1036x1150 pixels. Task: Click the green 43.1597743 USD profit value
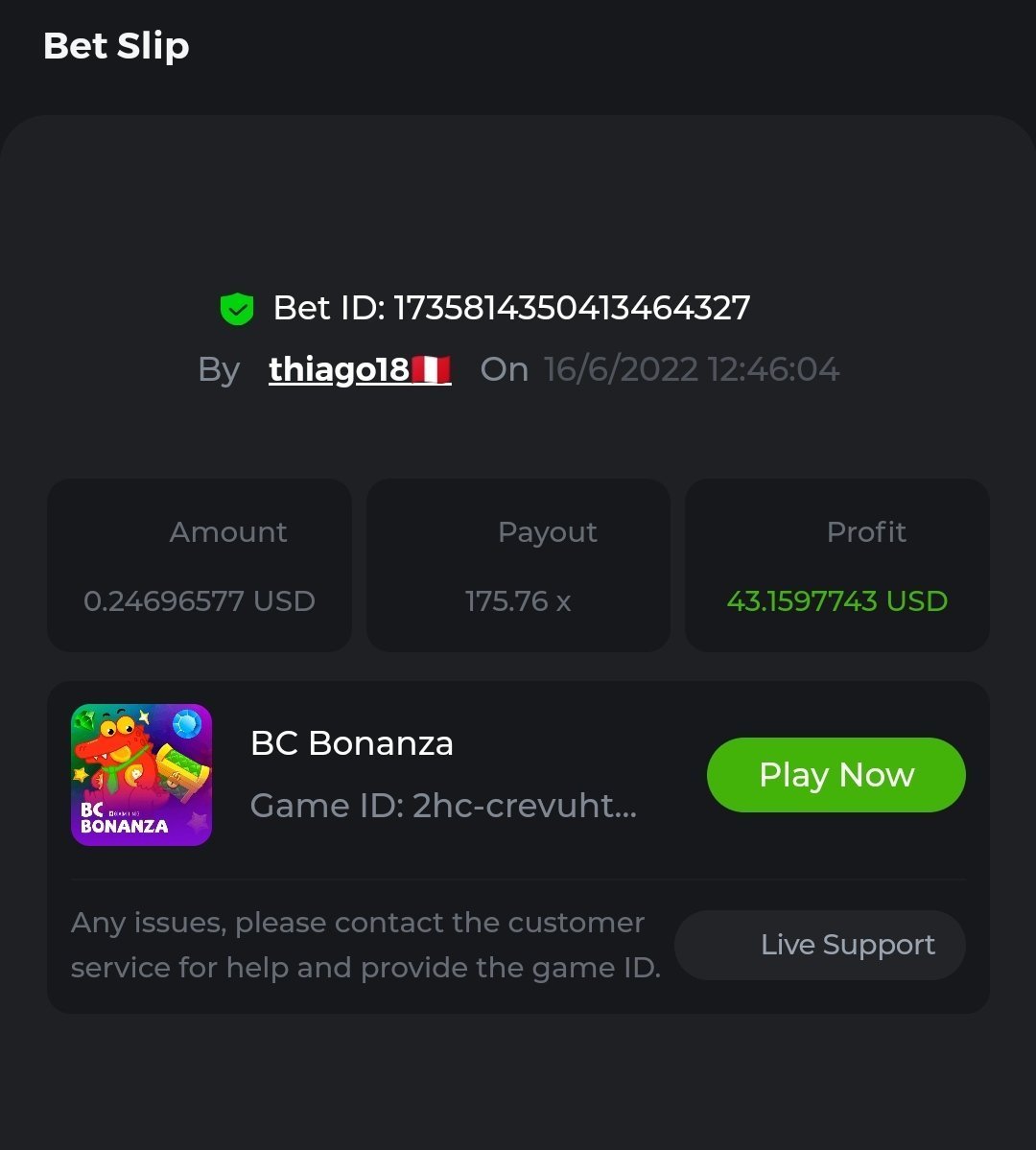point(837,601)
